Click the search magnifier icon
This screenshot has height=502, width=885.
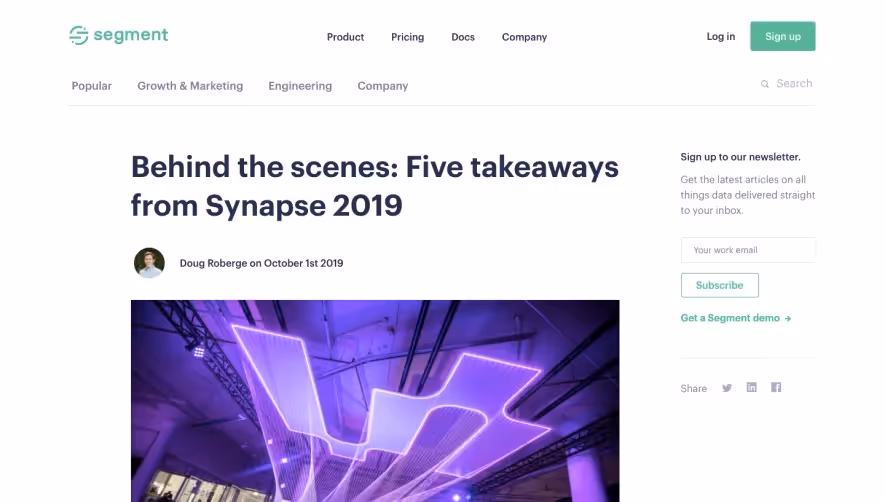point(765,84)
